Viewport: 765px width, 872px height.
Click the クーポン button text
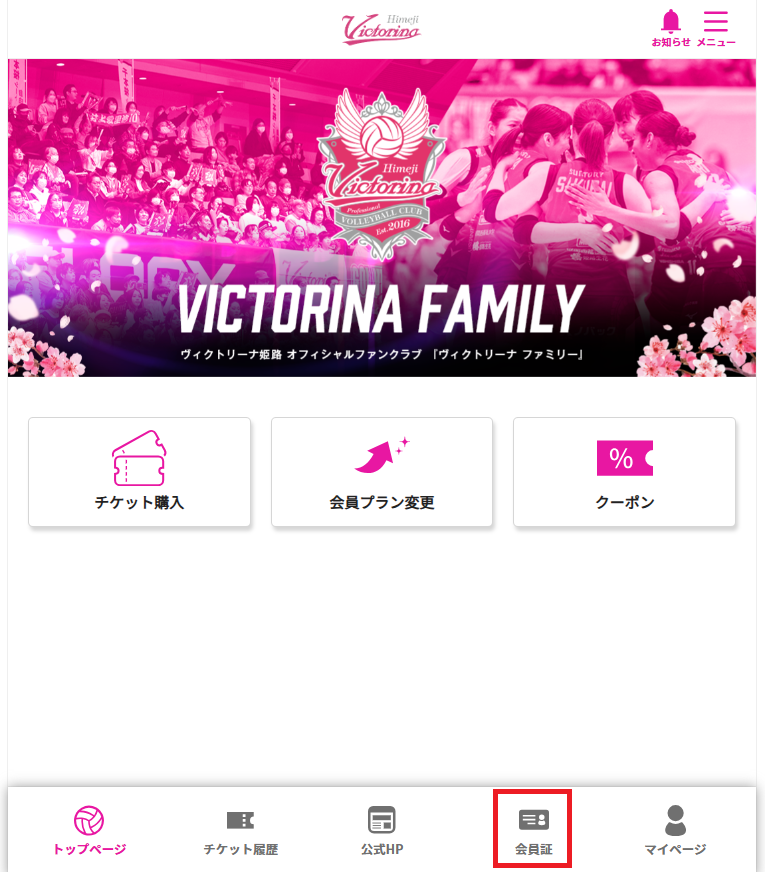point(624,502)
